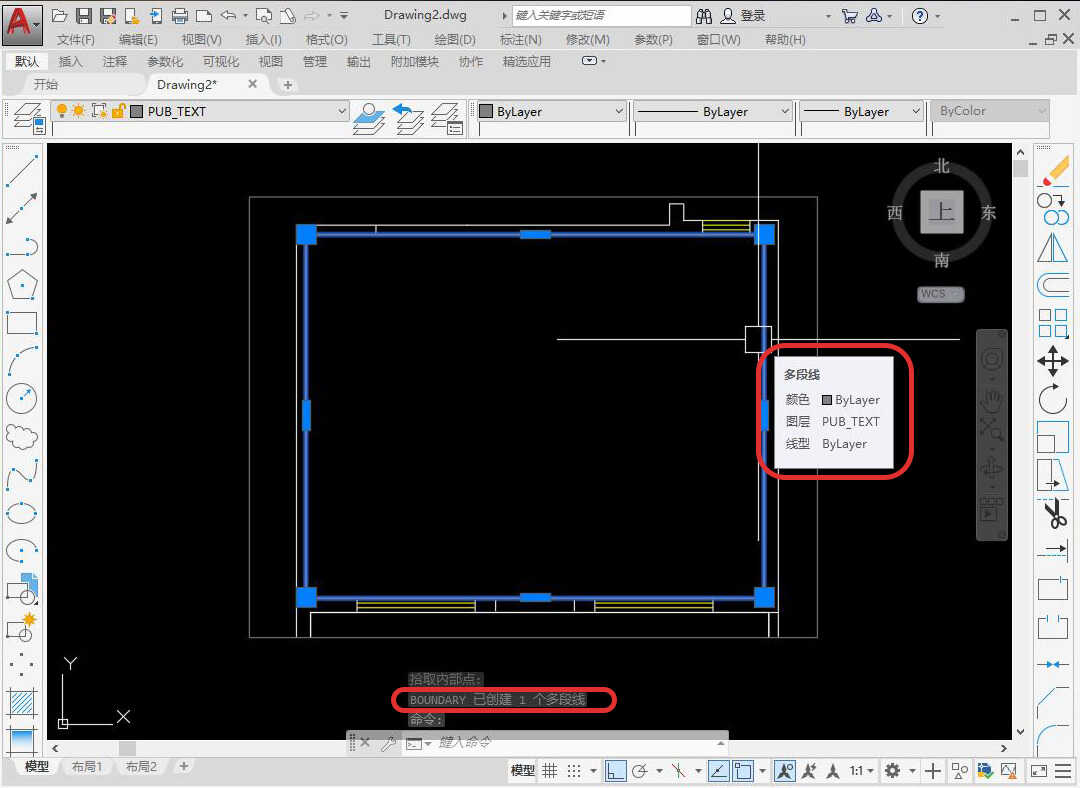Expand the AutoCAD application menu
The height and width of the screenshot is (788, 1080).
(x=22, y=25)
